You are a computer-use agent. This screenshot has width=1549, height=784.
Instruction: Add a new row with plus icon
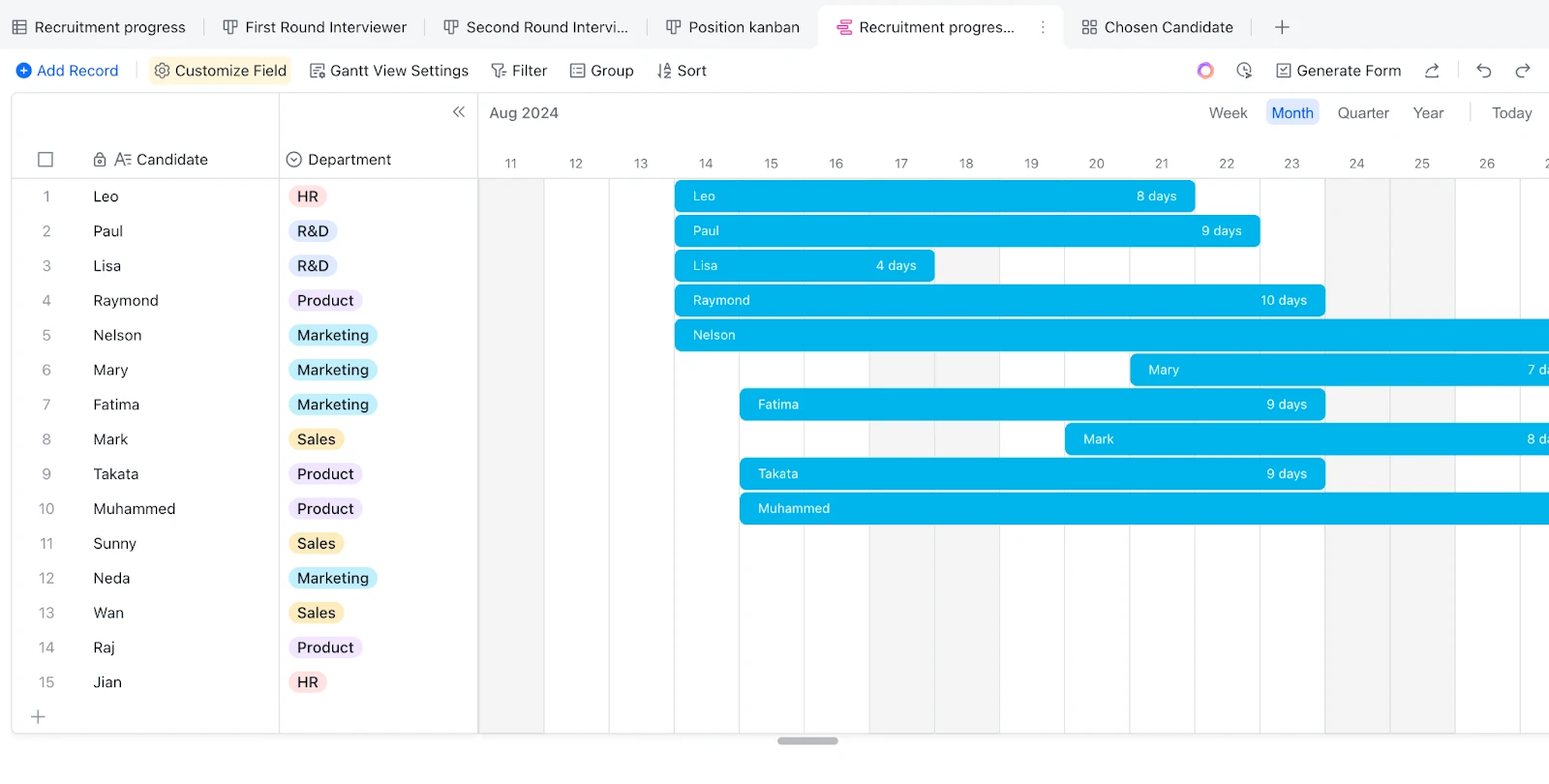point(39,717)
